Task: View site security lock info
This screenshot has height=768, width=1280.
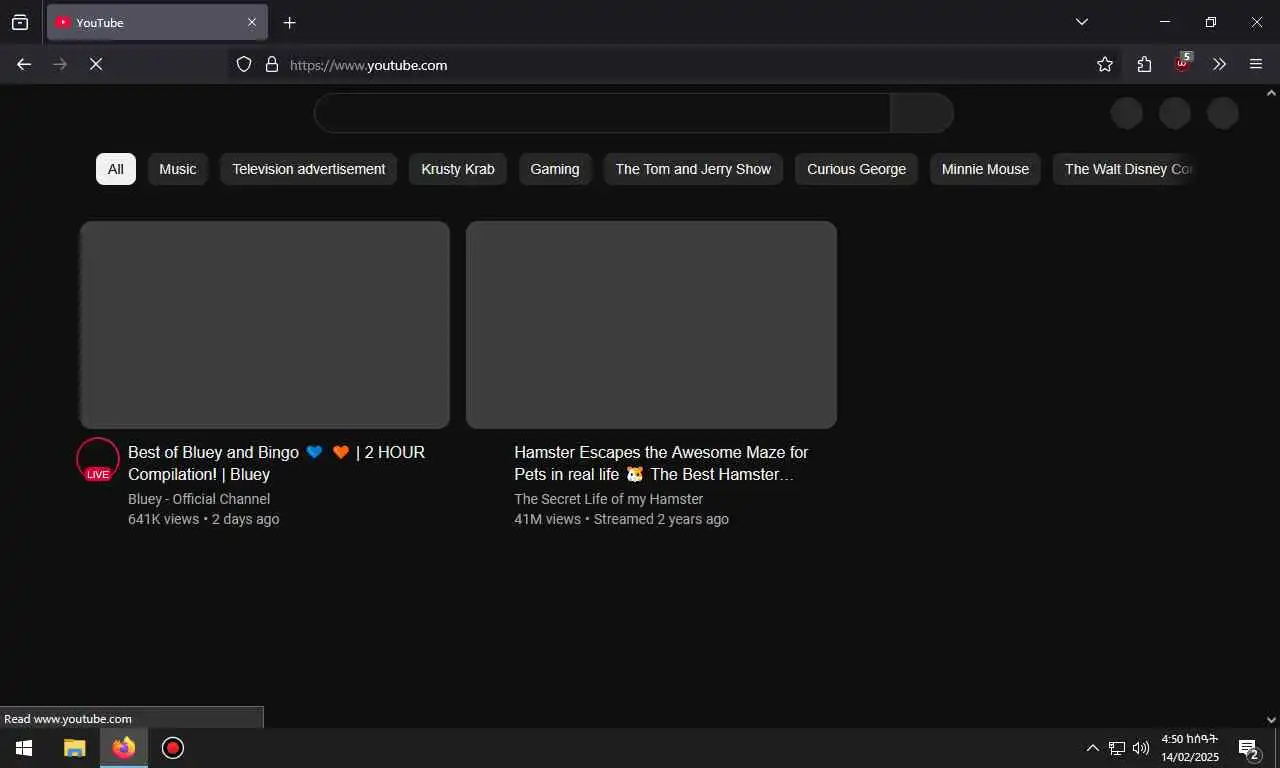Action: click(x=272, y=64)
